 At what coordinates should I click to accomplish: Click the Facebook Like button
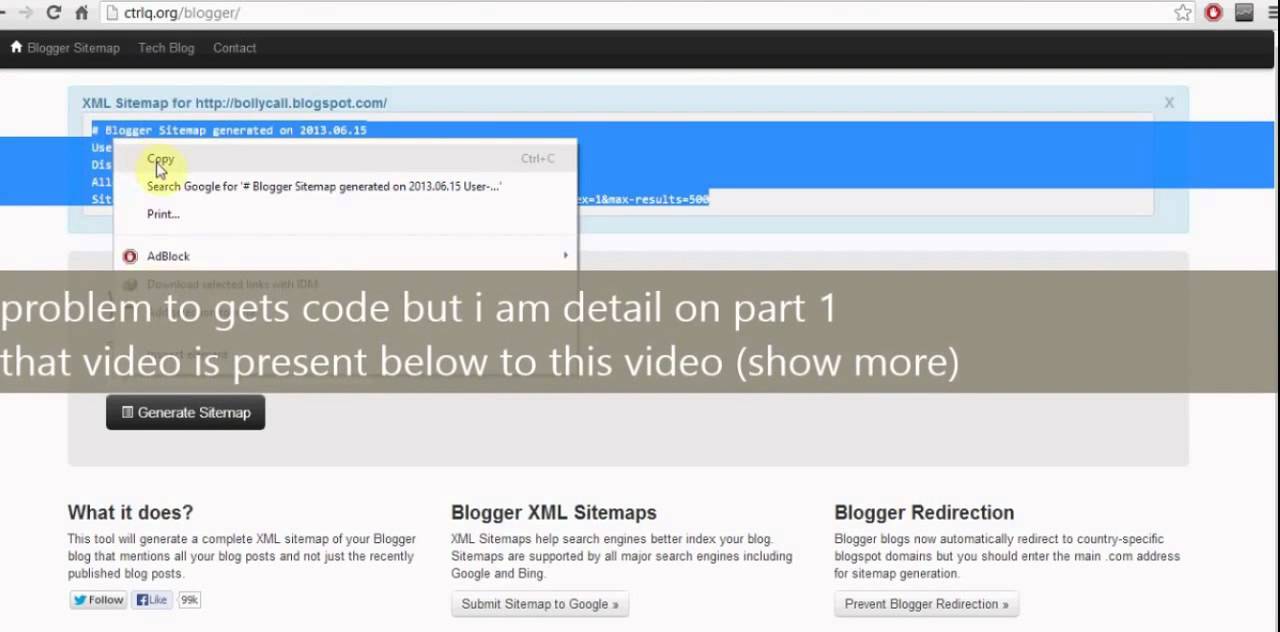pyautogui.click(x=153, y=600)
